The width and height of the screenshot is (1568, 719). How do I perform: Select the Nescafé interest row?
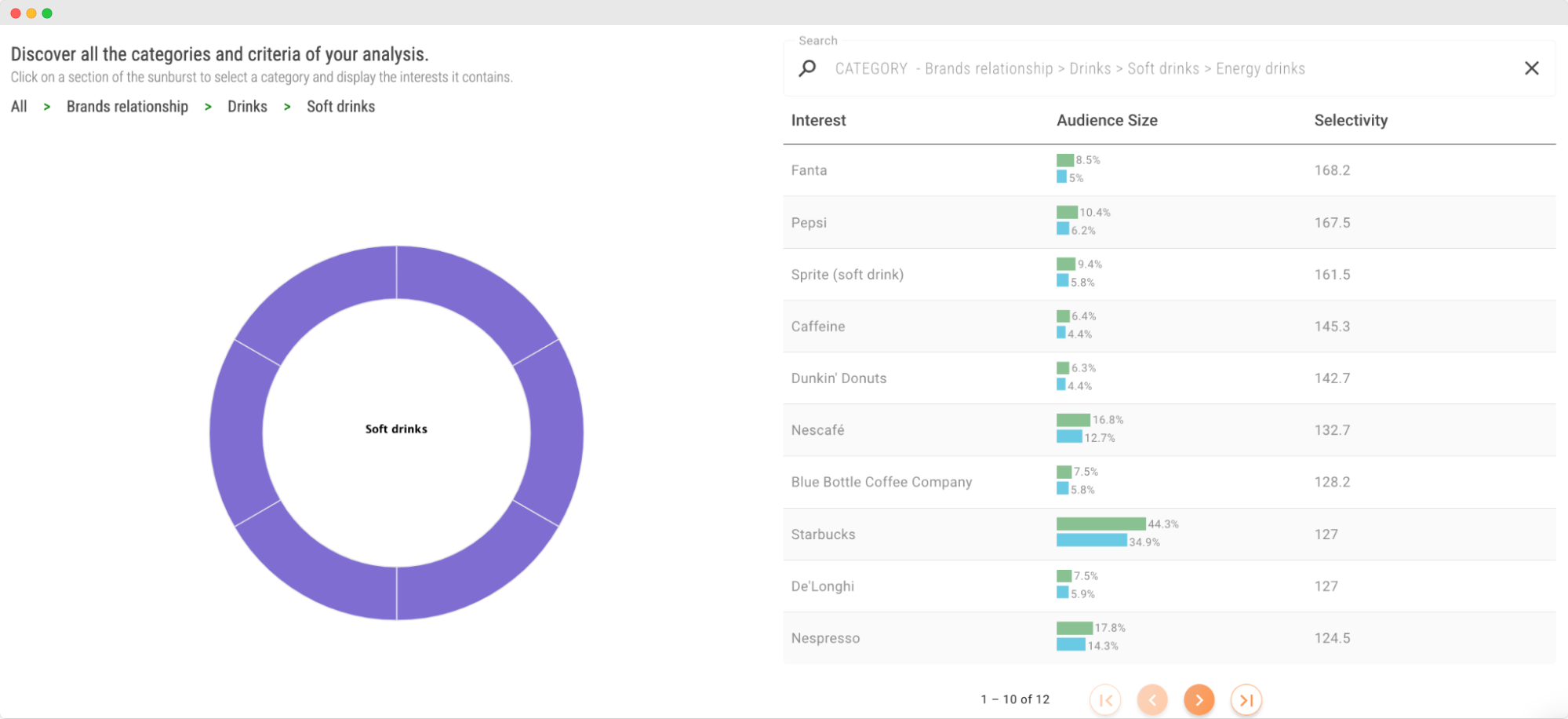(x=1169, y=429)
